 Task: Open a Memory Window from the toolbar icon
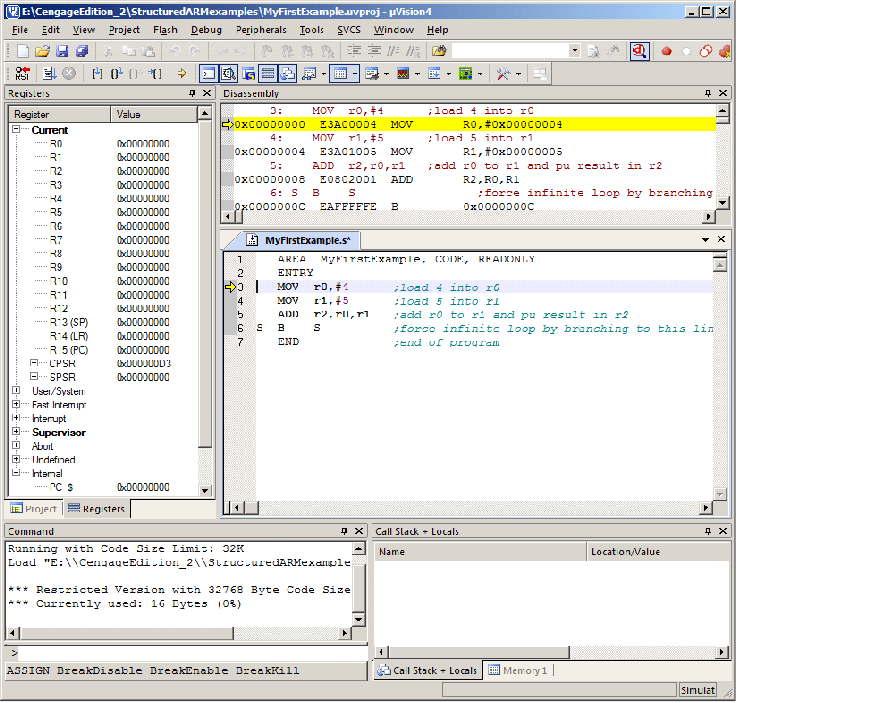coord(341,72)
